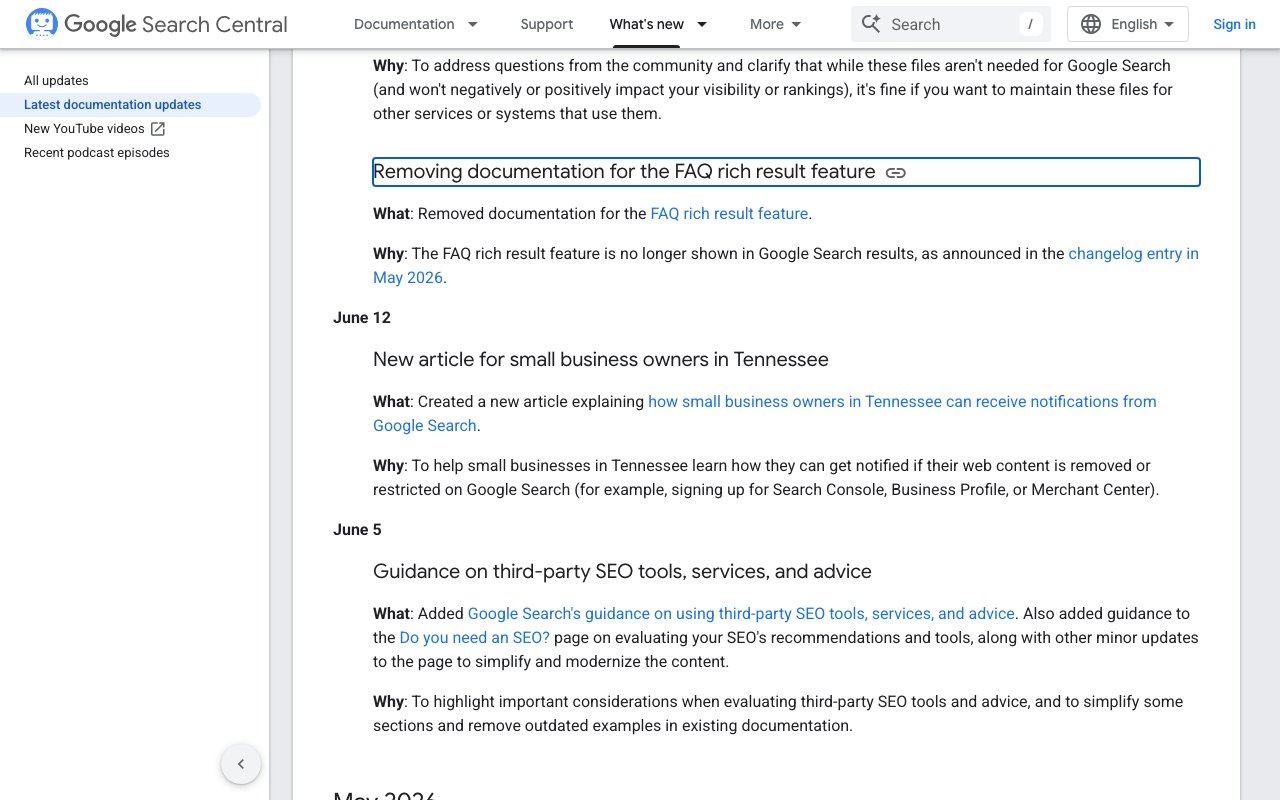Expand the More menu
This screenshot has width=1280, height=800.
click(776, 24)
